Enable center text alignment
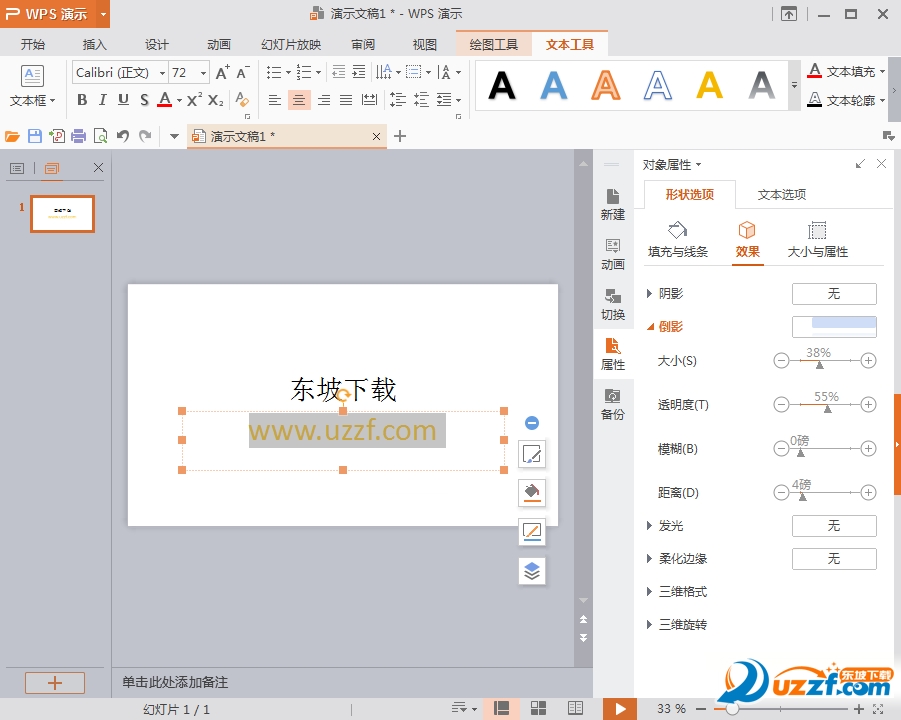This screenshot has height=720, width=901. (x=299, y=100)
